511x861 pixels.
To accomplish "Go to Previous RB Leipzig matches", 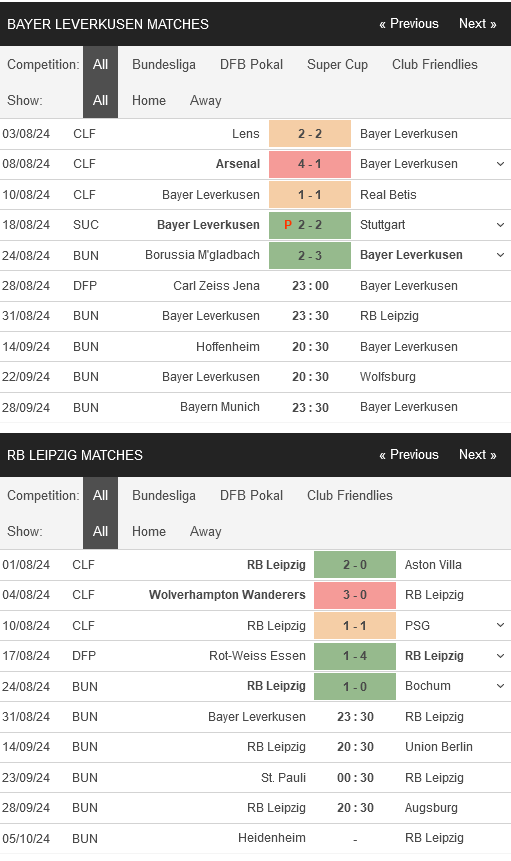I will (x=409, y=455).
